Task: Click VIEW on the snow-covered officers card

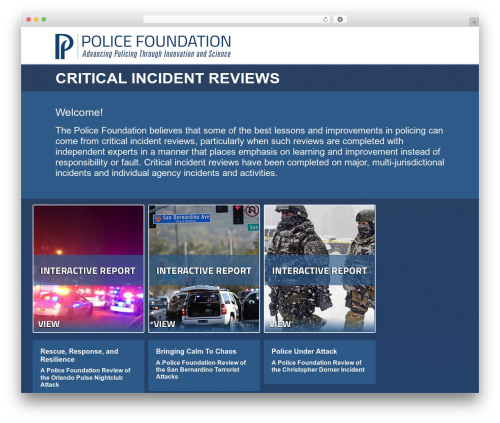Action: 280,324
